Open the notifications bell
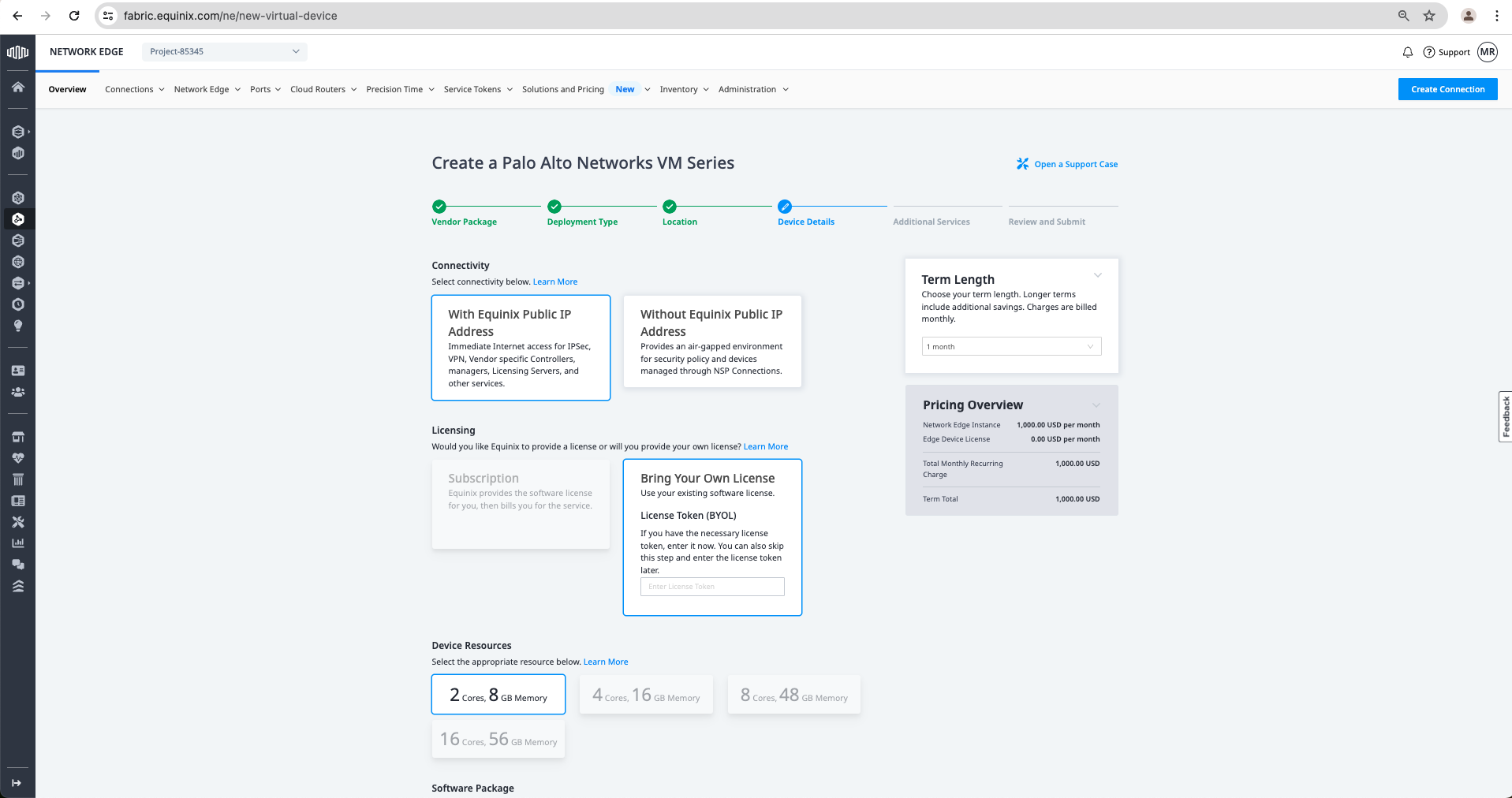Image resolution: width=1512 pixels, height=798 pixels. click(x=1407, y=52)
